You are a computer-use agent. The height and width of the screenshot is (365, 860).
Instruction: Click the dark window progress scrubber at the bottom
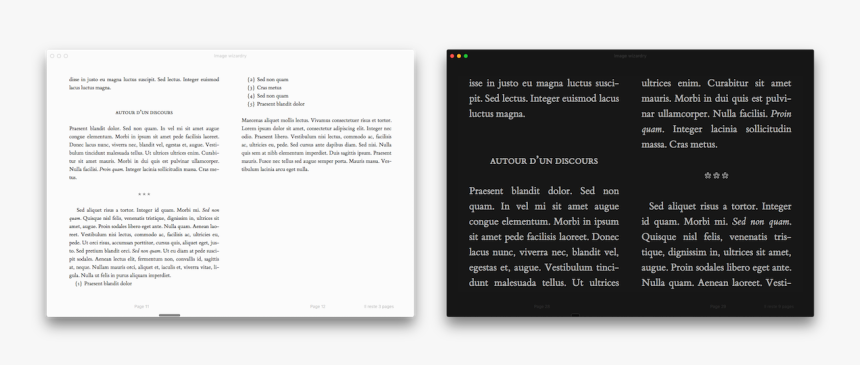point(575,315)
